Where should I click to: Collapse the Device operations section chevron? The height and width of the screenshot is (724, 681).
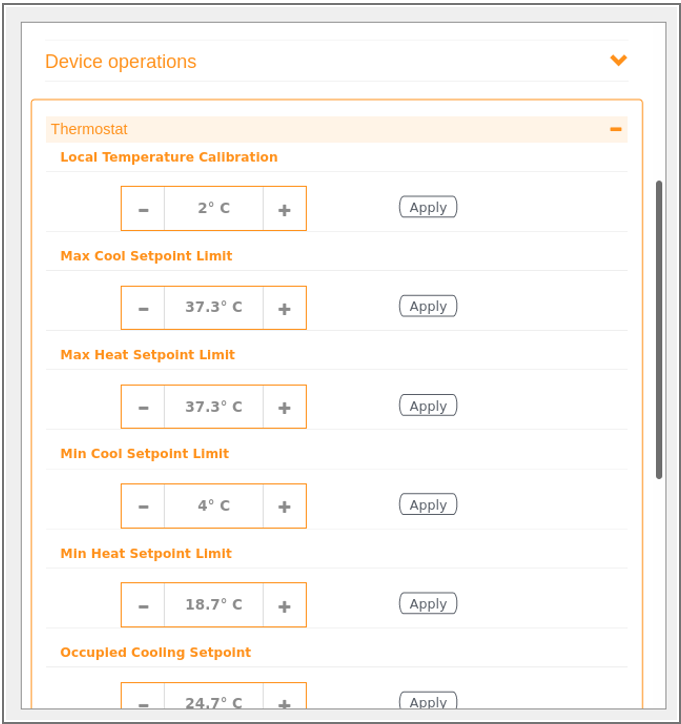(x=618, y=60)
